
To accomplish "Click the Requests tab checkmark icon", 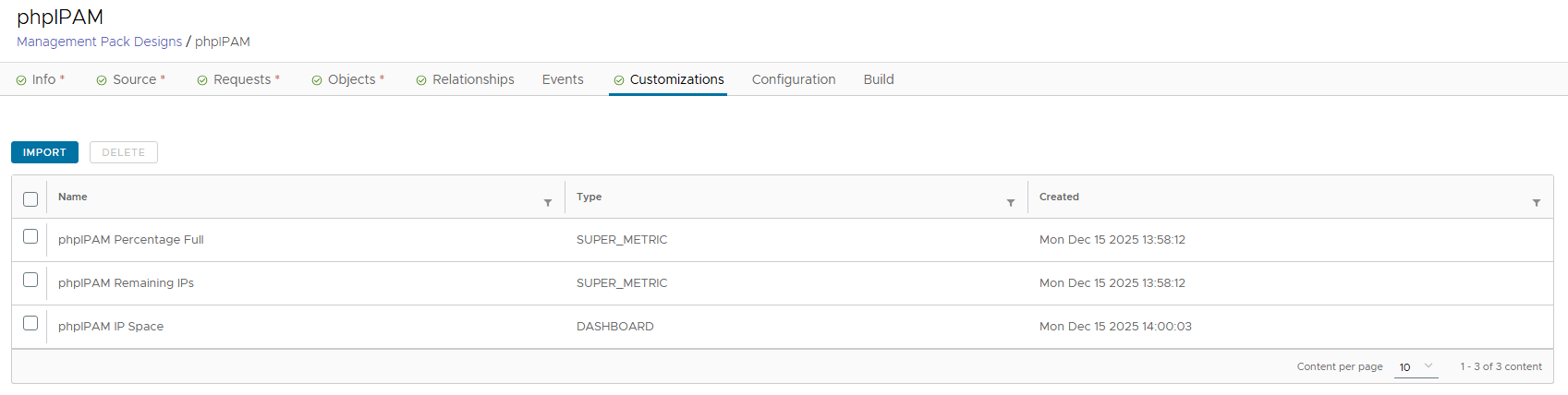I will pos(202,80).
